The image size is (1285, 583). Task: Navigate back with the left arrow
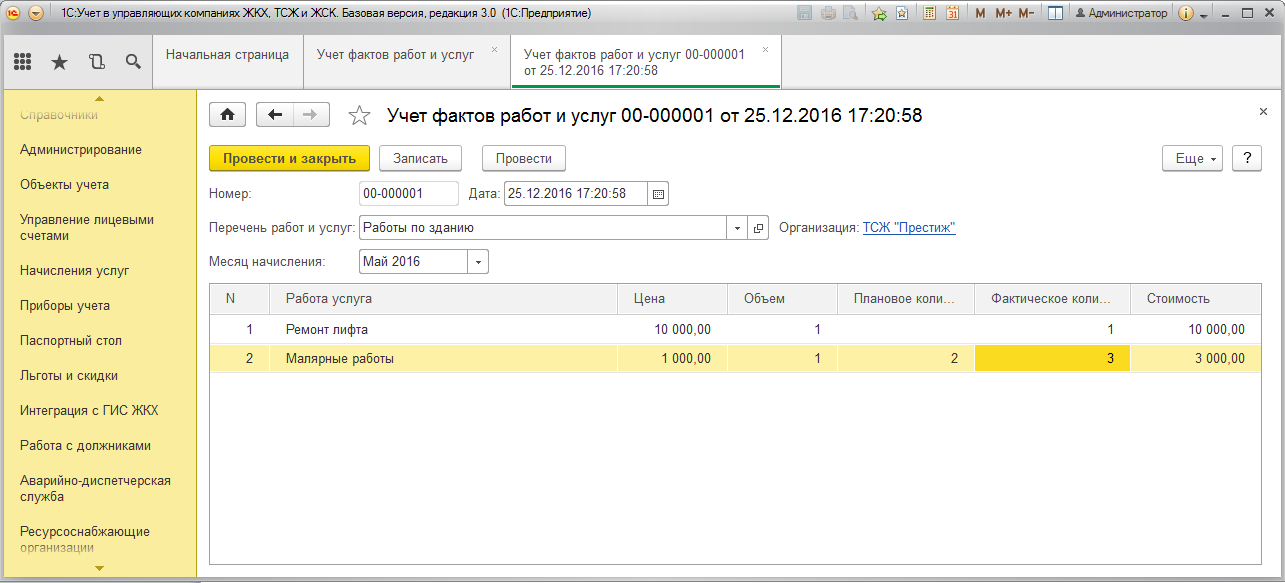coord(275,115)
